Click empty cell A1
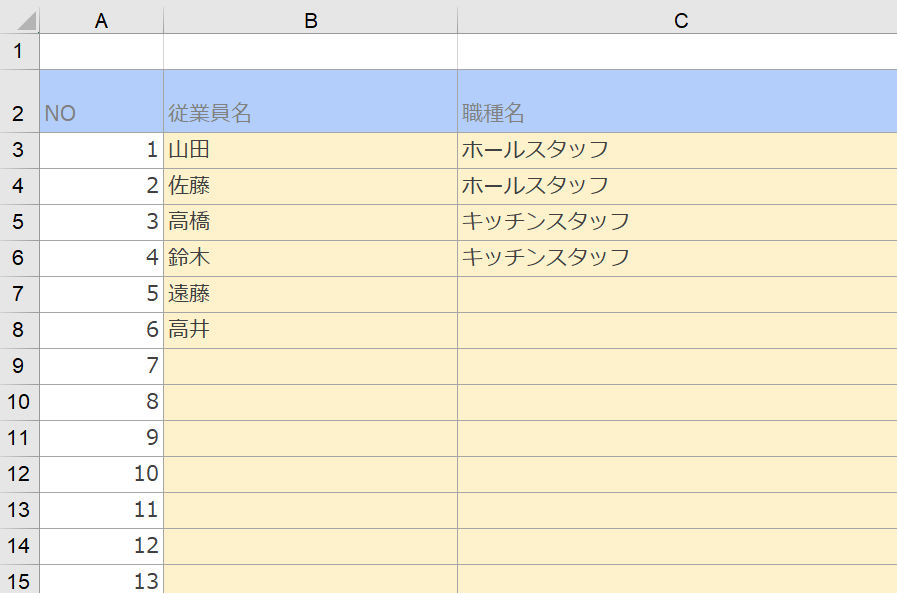The image size is (897, 593). pyautogui.click(x=101, y=51)
